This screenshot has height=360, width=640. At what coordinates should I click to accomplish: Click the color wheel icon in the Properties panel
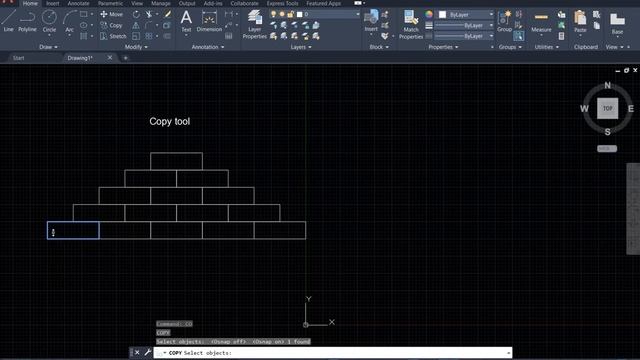tap(429, 14)
